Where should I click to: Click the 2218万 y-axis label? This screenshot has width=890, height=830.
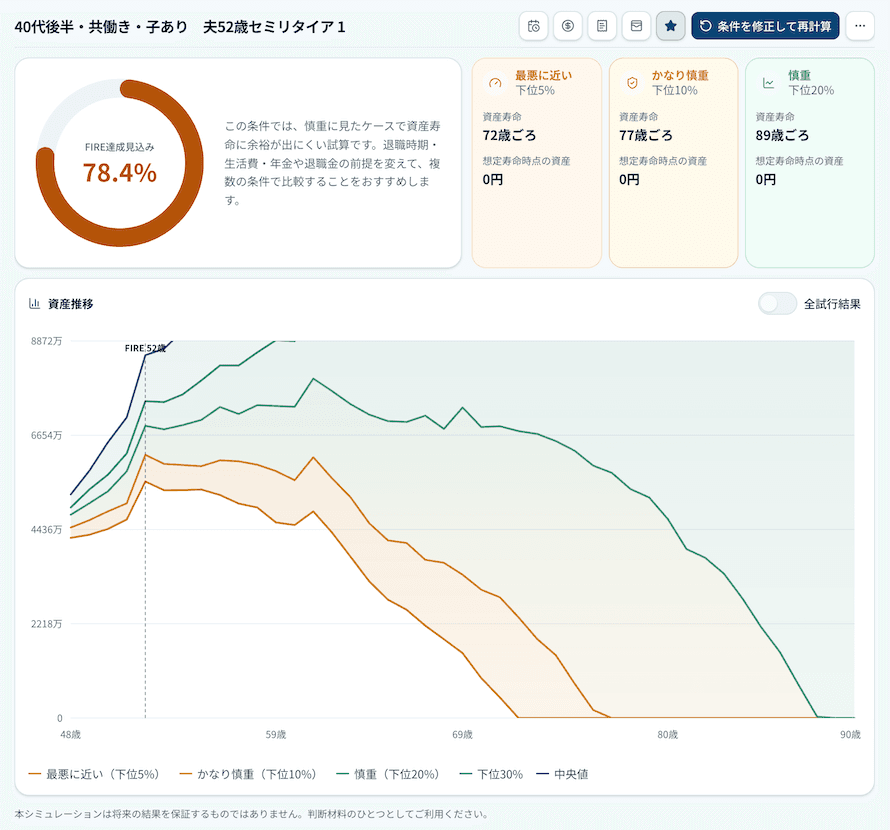[47, 624]
